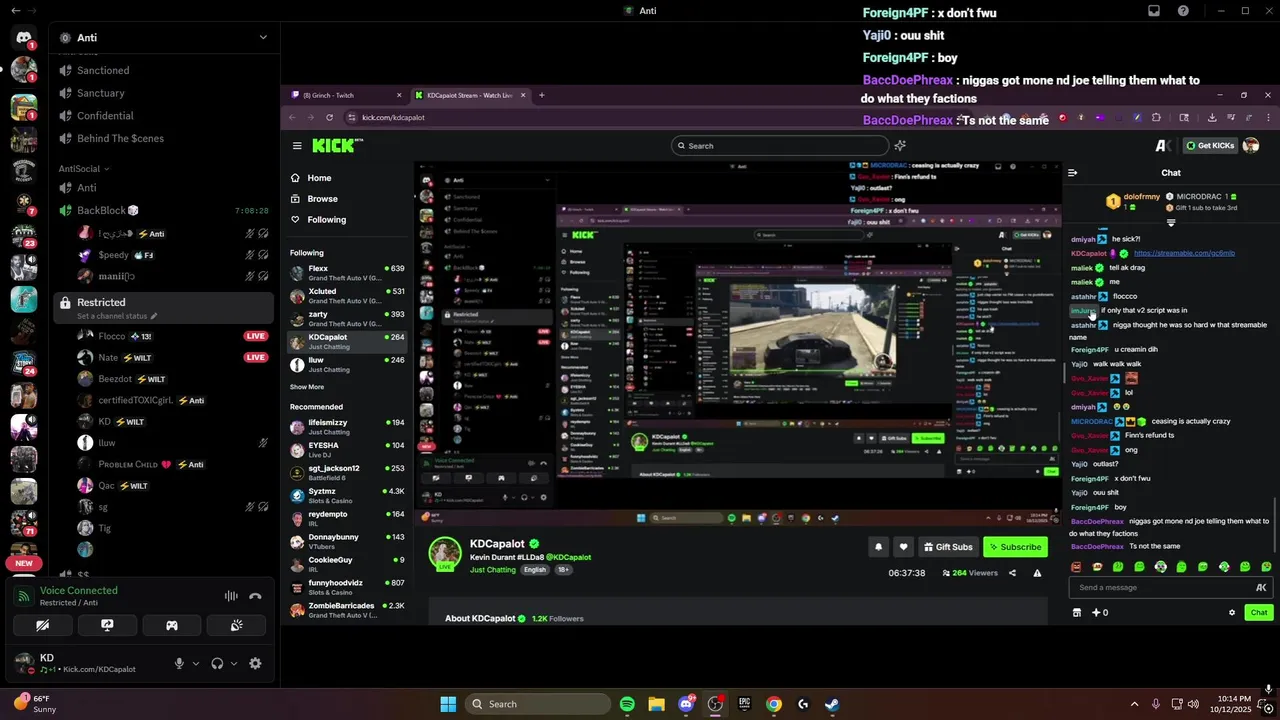
Task: Select the KDCapalot Stream Chrome tab
Action: (x=468, y=95)
